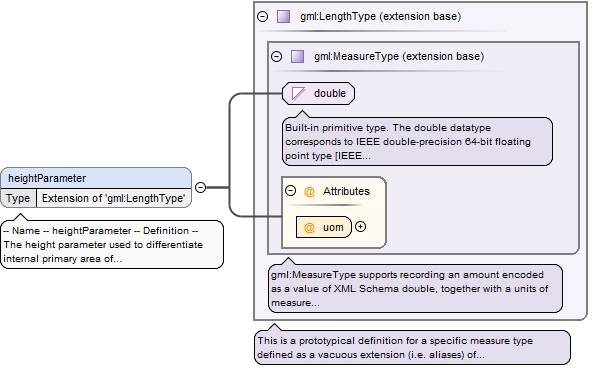Screen dimensions: 605x368
Task: Click the simple type icon in double node
Action: (298, 93)
